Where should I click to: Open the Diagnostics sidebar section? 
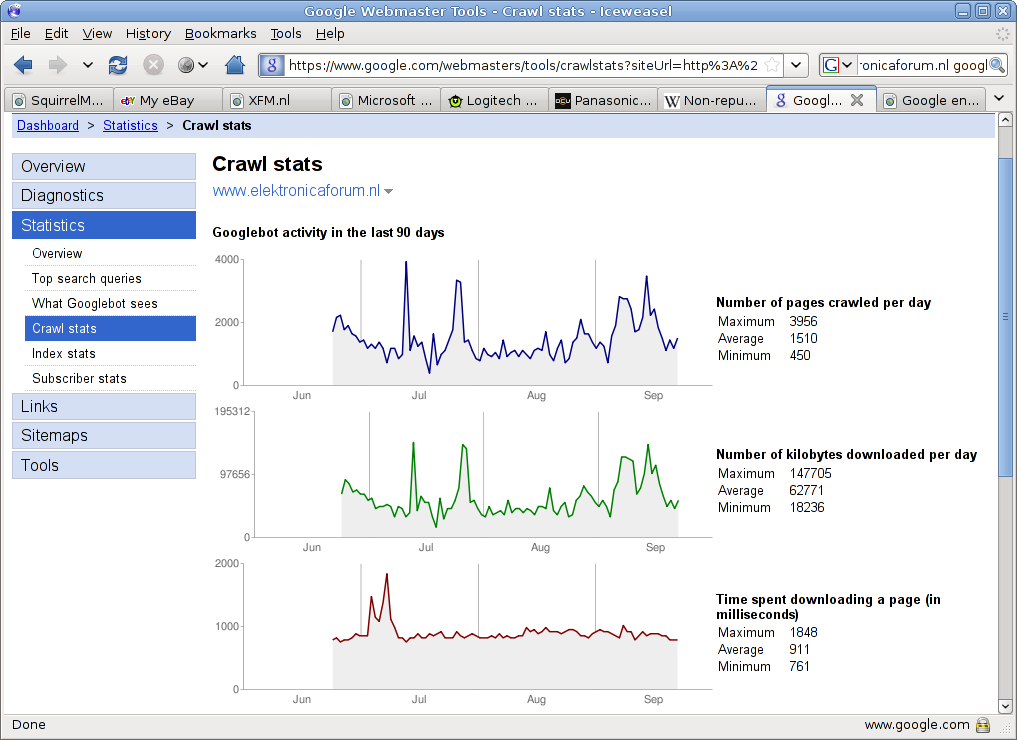click(104, 196)
